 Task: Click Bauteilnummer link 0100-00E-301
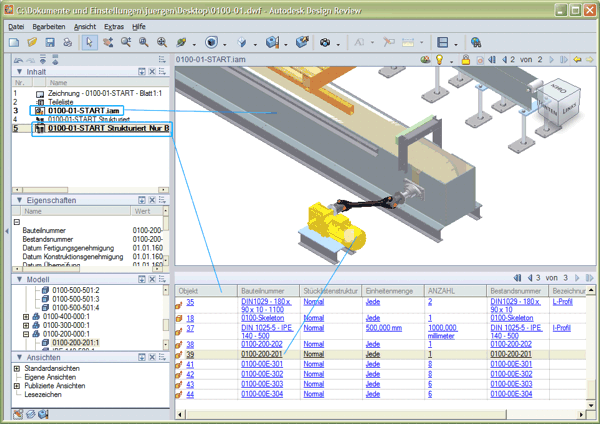click(x=262, y=364)
